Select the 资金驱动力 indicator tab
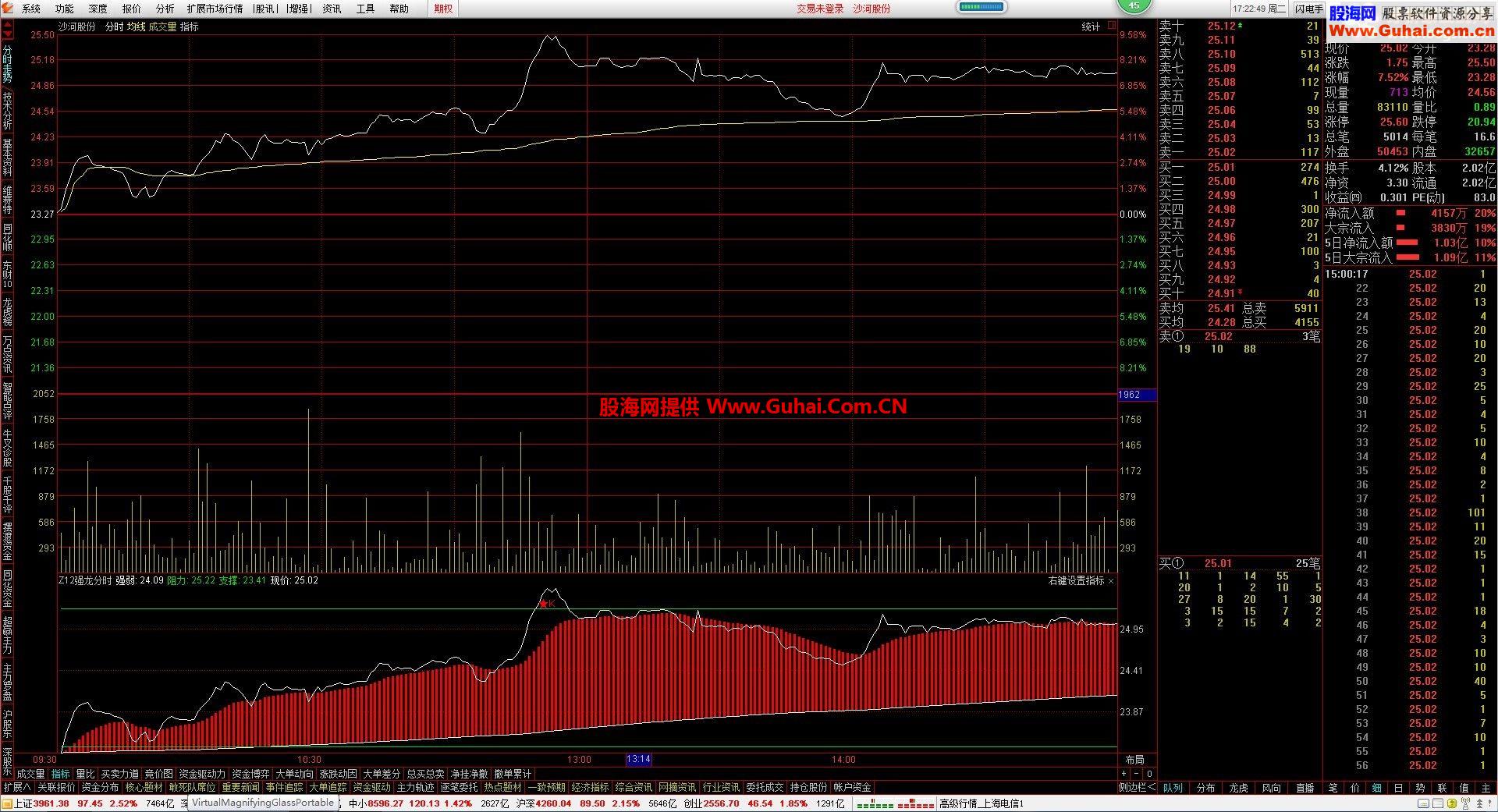This screenshot has width=1498, height=812. [202, 774]
